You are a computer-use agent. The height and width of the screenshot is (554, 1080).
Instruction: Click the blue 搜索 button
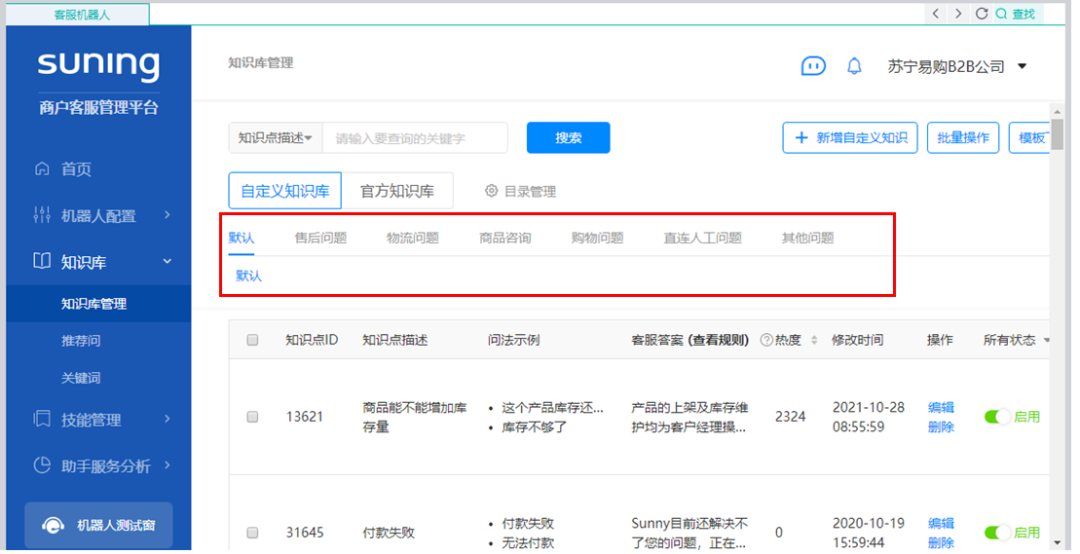point(568,138)
